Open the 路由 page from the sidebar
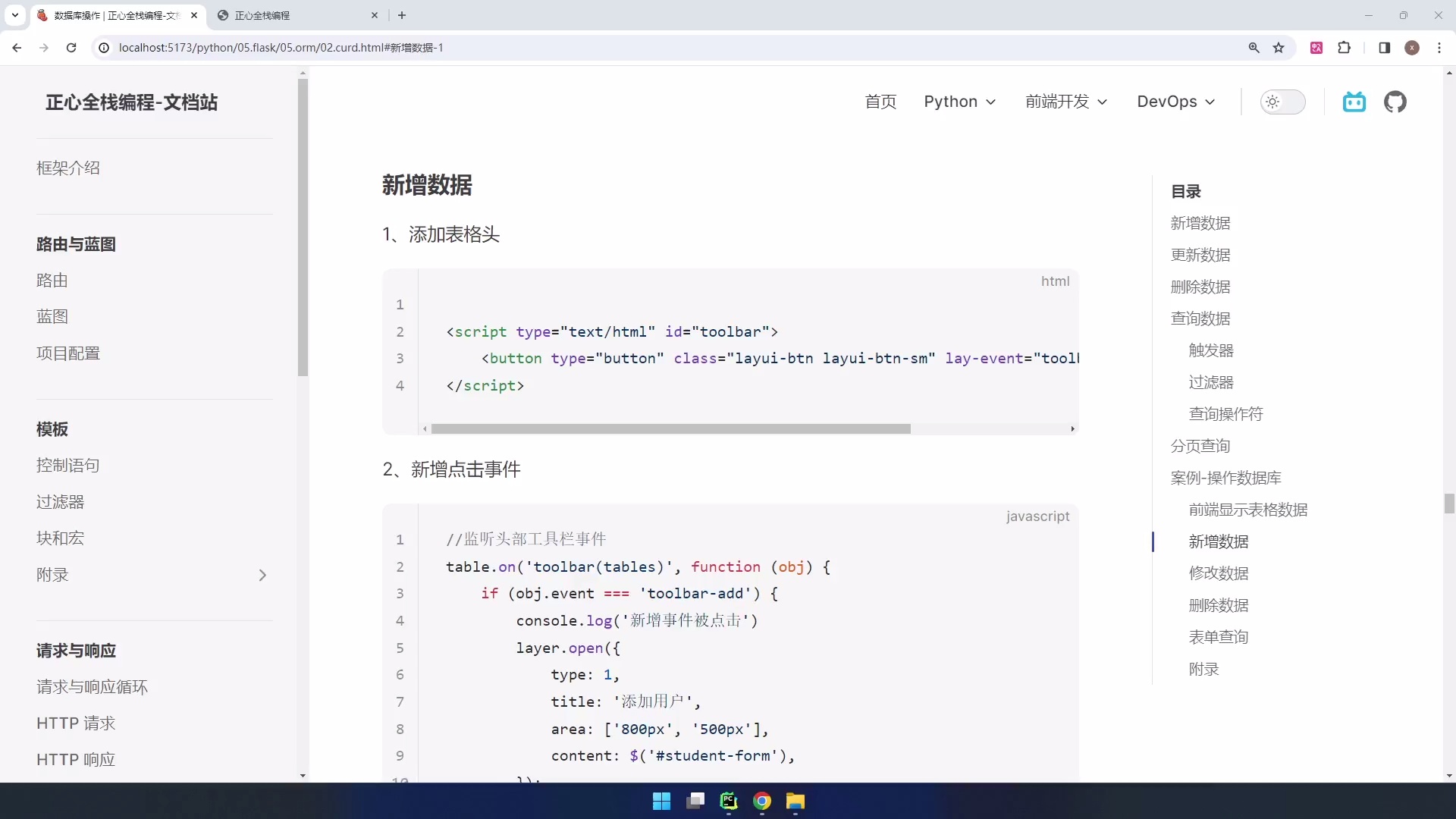The height and width of the screenshot is (819, 1456). pos(52,281)
